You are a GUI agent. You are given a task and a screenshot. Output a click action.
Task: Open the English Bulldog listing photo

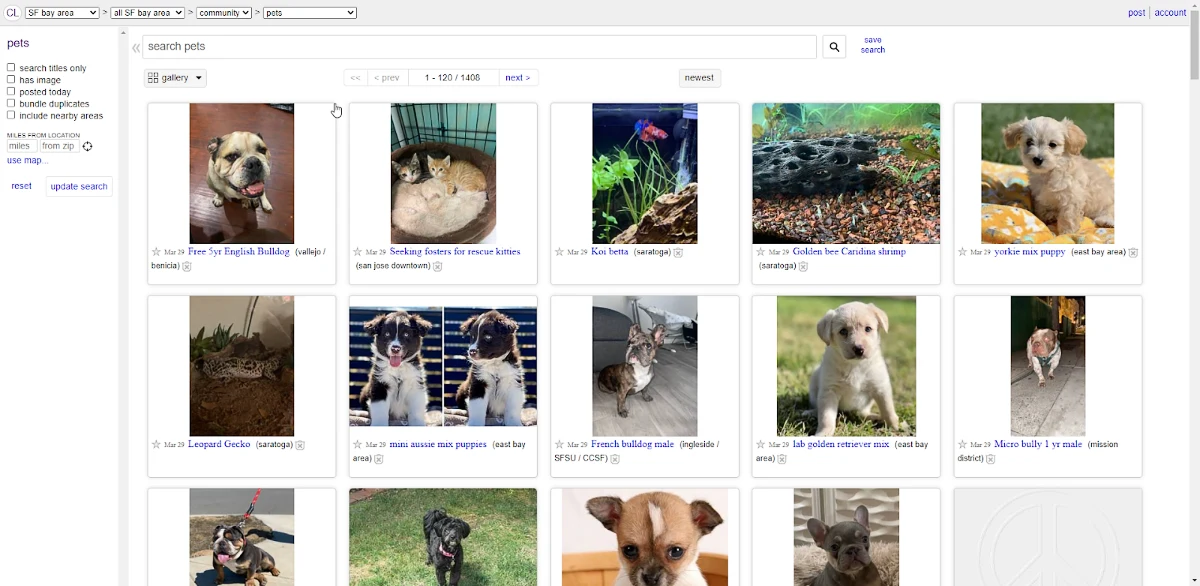[x=242, y=173]
